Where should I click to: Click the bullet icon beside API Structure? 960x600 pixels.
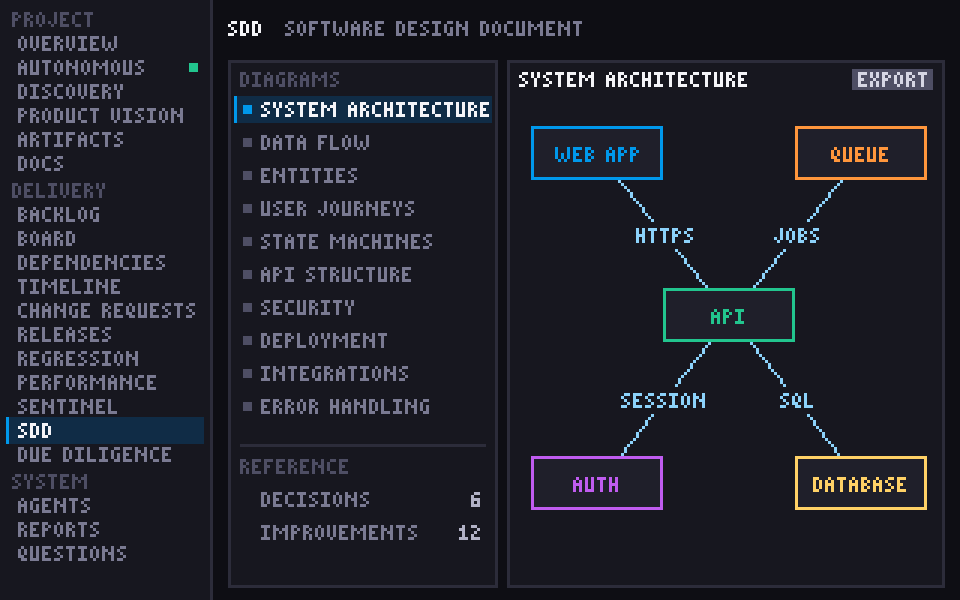[247, 275]
